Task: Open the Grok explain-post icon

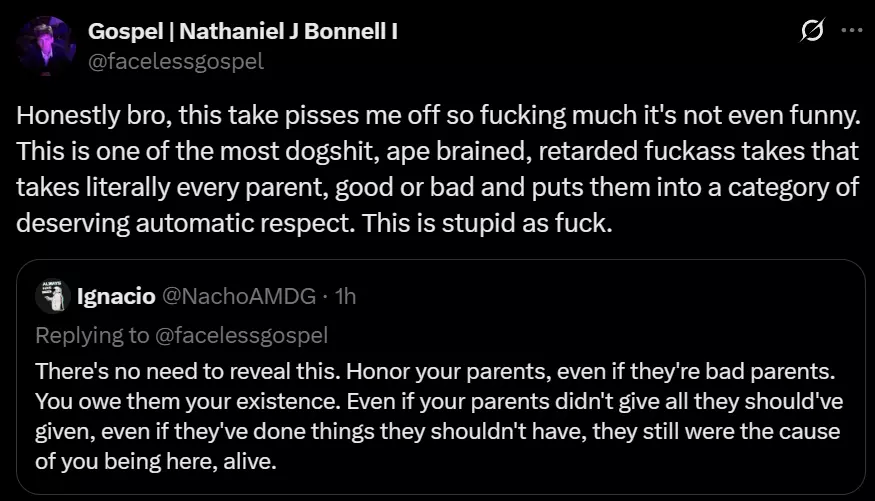Action: point(811,30)
